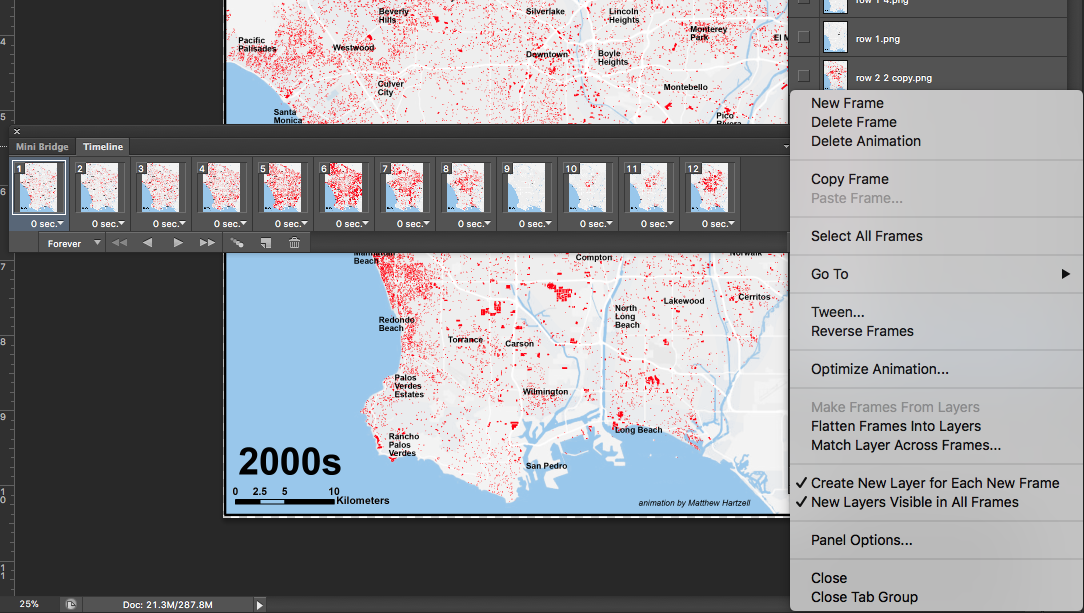This screenshot has width=1084, height=613.
Task: Jump to first frame with rewind button
Action: 120,243
